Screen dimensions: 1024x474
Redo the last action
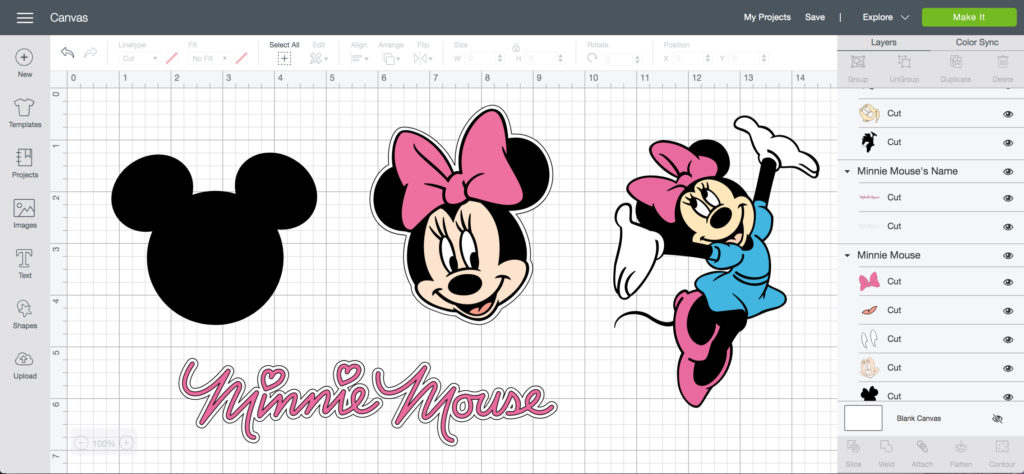(91, 53)
